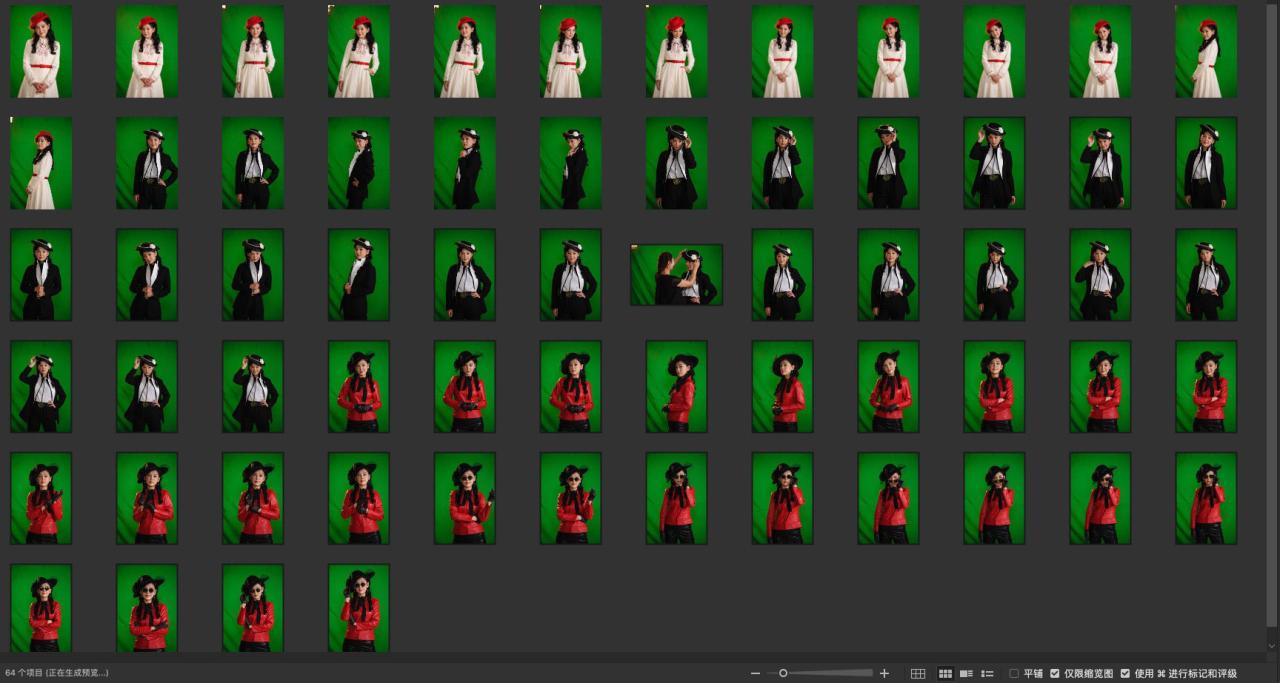Enable the 平铺 checkbox

coord(1014,673)
